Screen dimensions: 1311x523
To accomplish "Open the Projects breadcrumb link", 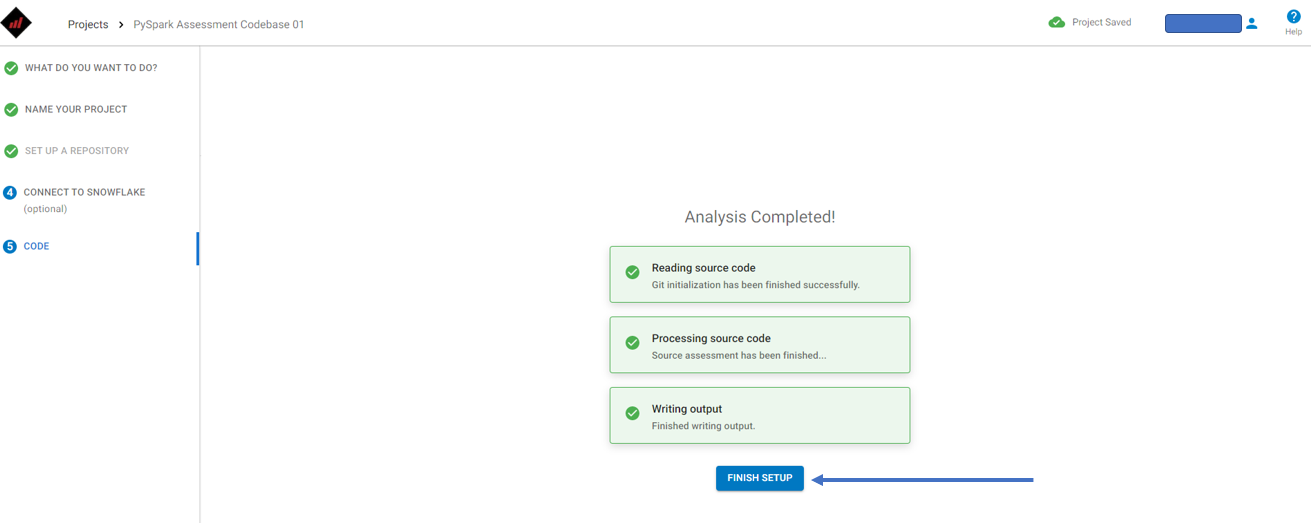I will coord(88,24).
